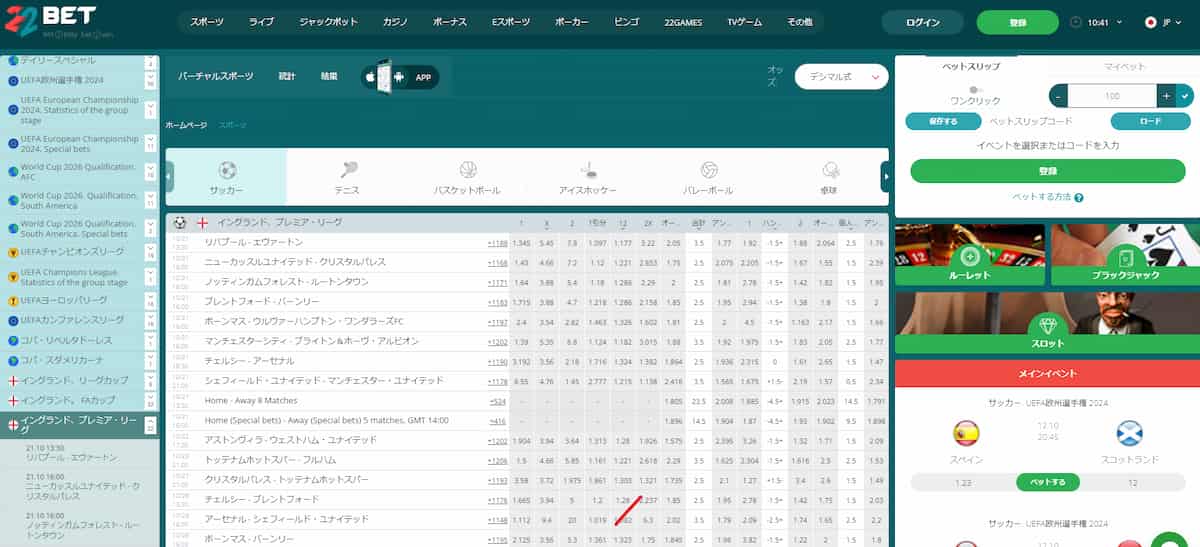Click the blackjack card icon
This screenshot has width=1200, height=547.
tap(1126, 257)
